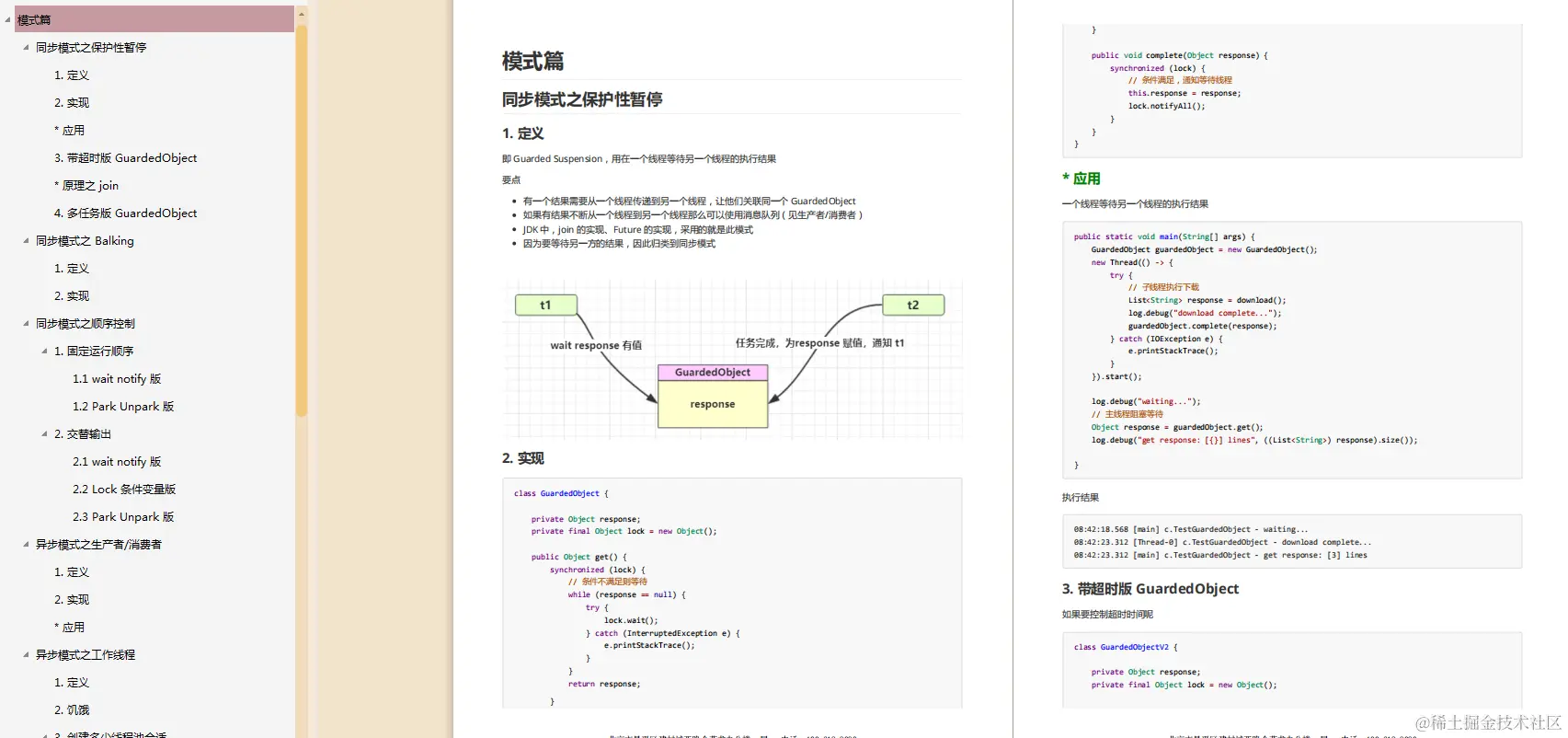Viewport: 1568px width, 738px height.
Task: Collapse the 异步模式之生产者/消费者 outline section
Action: tap(26, 544)
